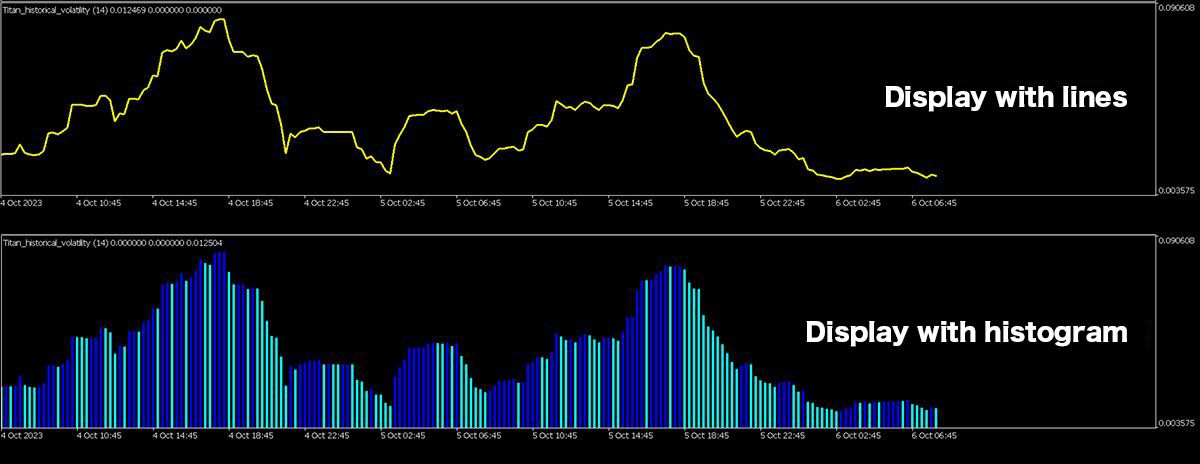Click the 0.090608 scale value on the histogram chart
Screen dimensions: 1200x464
point(1177,242)
